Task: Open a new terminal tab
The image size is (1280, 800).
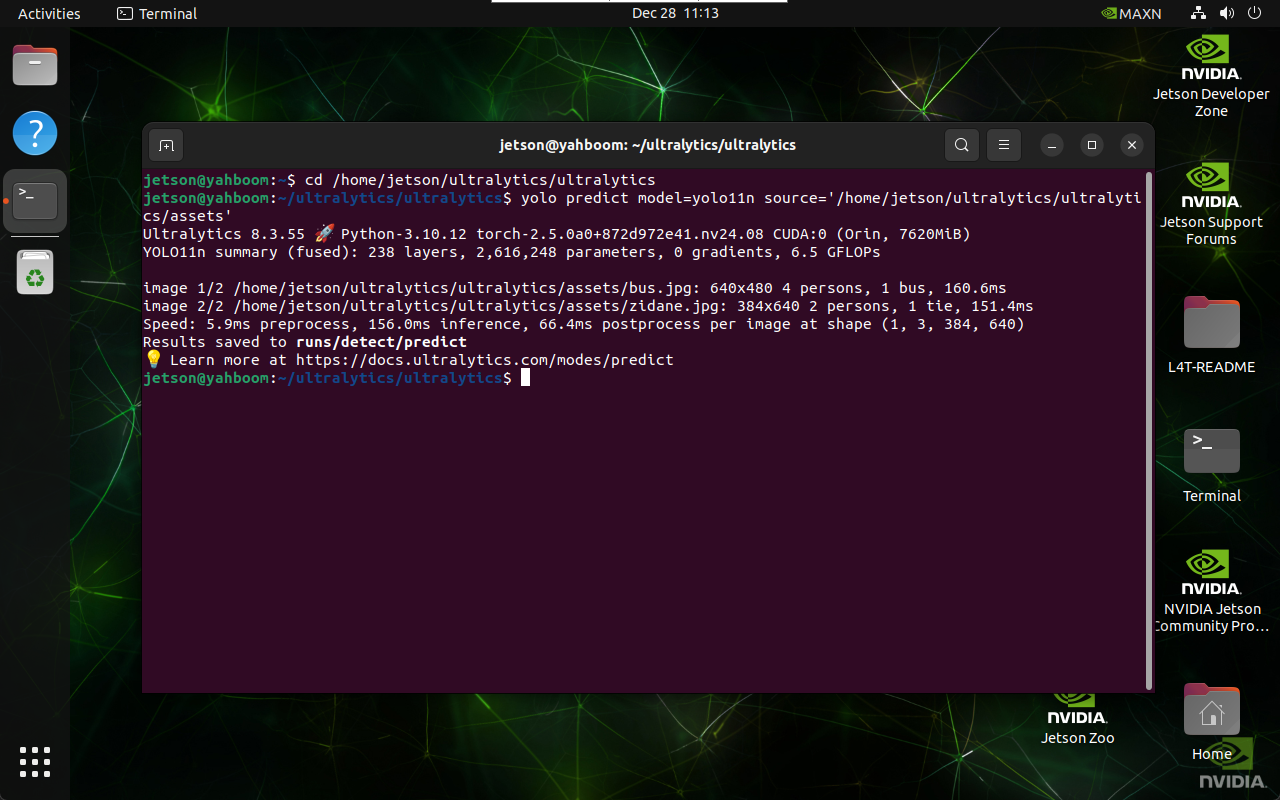Action: 166,145
